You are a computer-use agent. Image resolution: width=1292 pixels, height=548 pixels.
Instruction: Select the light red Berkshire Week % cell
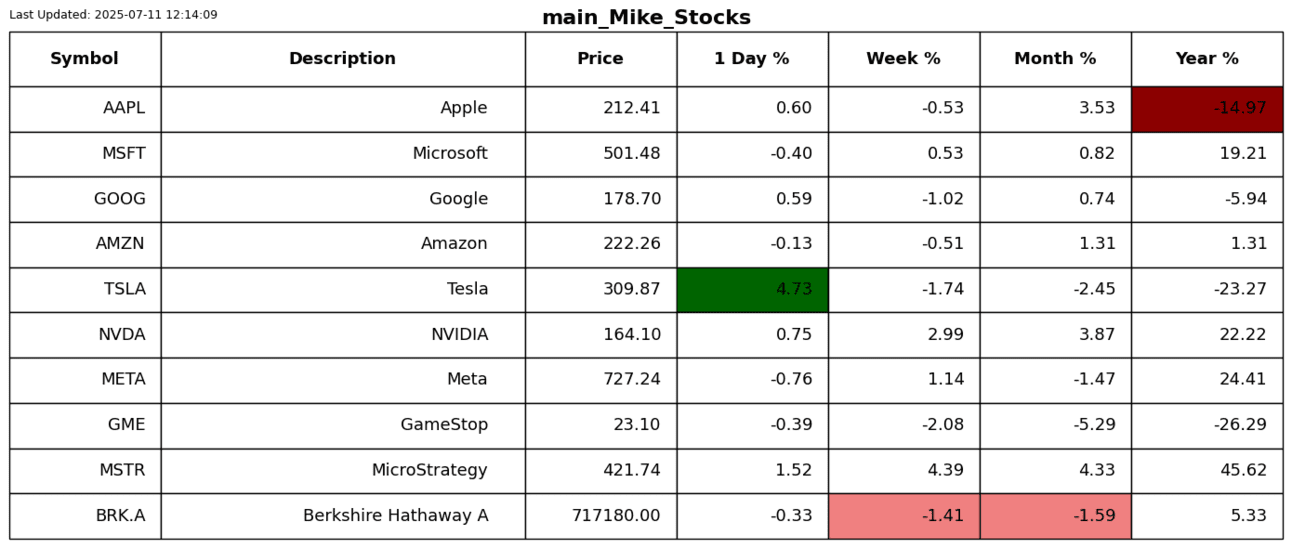[903, 516]
